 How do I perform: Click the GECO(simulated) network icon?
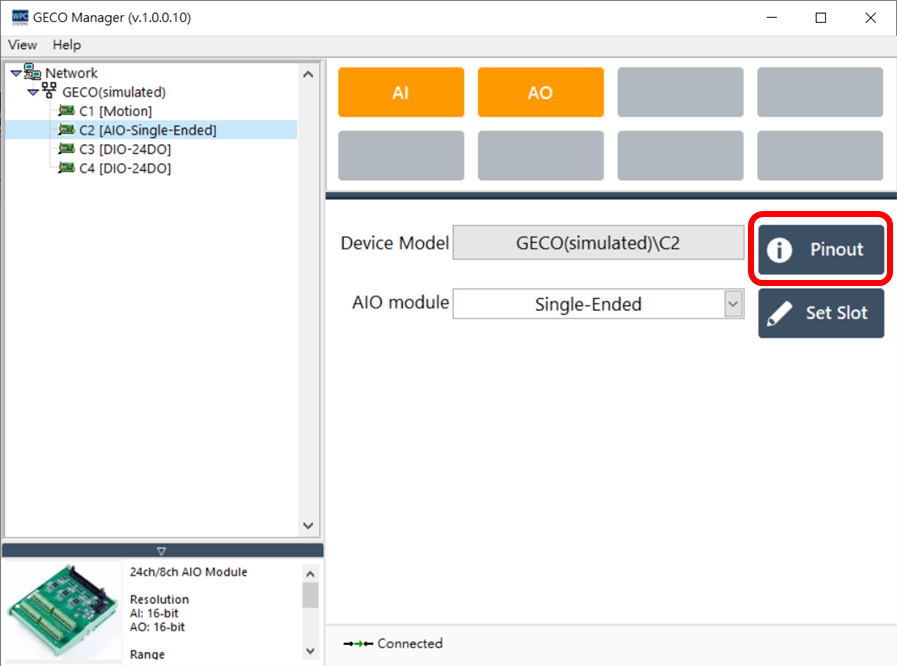[x=49, y=91]
